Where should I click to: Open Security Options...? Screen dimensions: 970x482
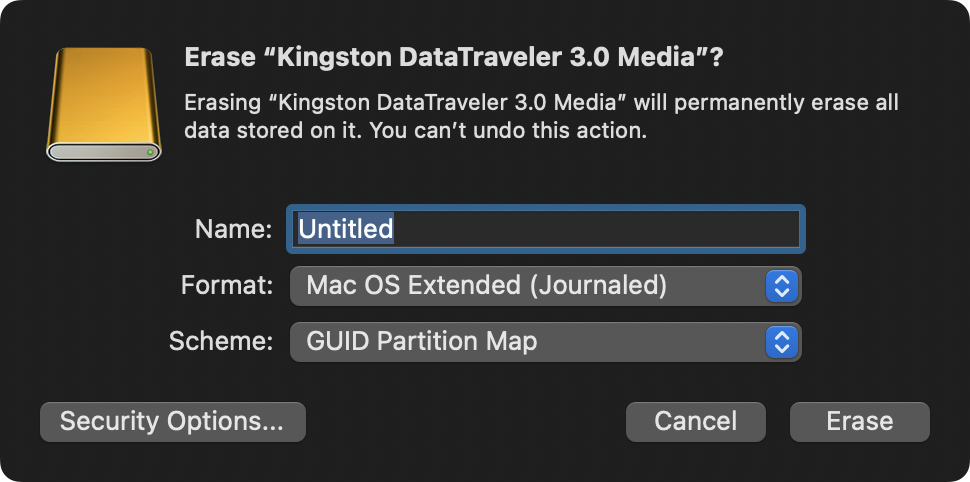click(x=173, y=422)
